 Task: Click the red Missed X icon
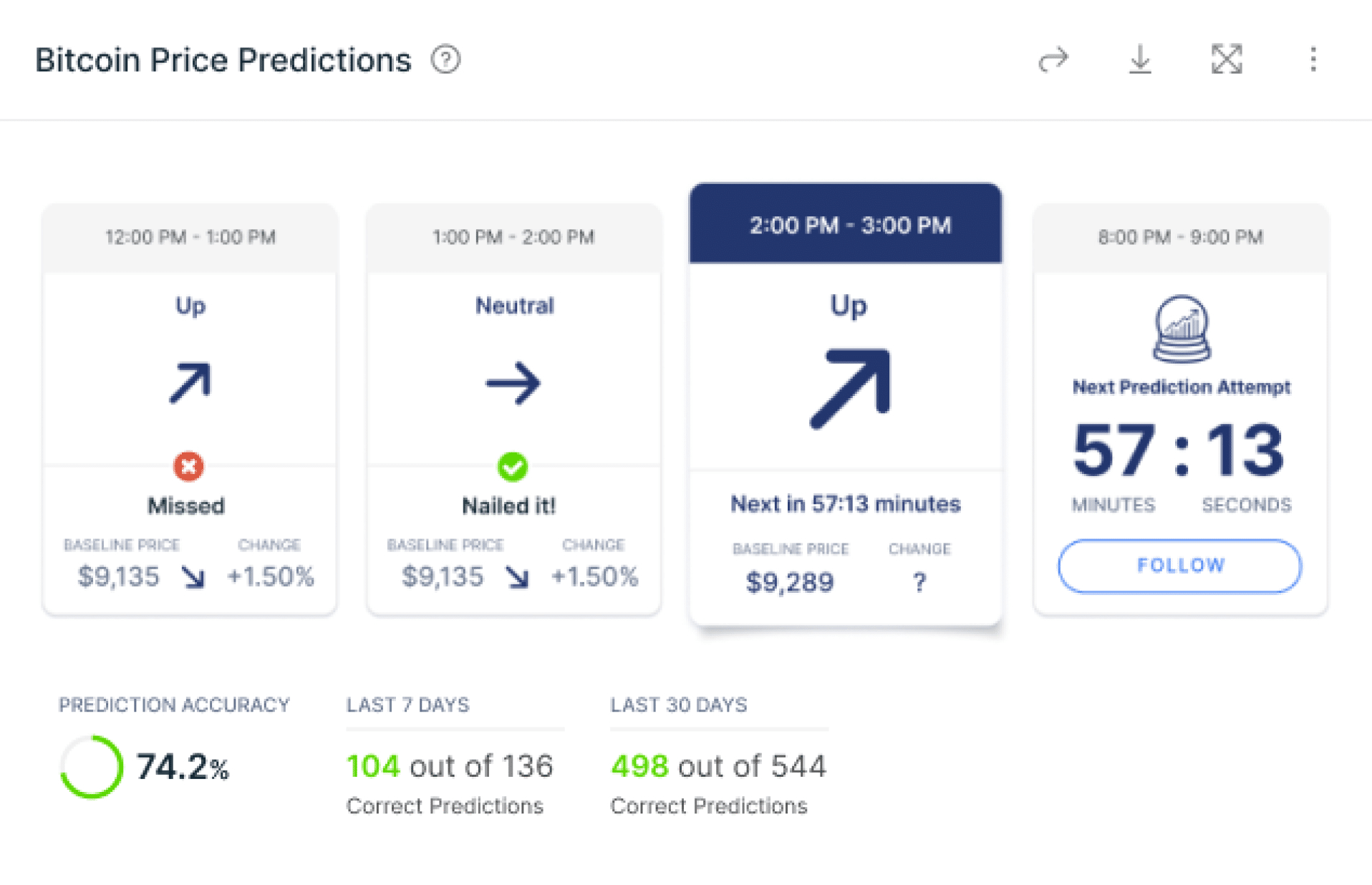click(x=189, y=466)
